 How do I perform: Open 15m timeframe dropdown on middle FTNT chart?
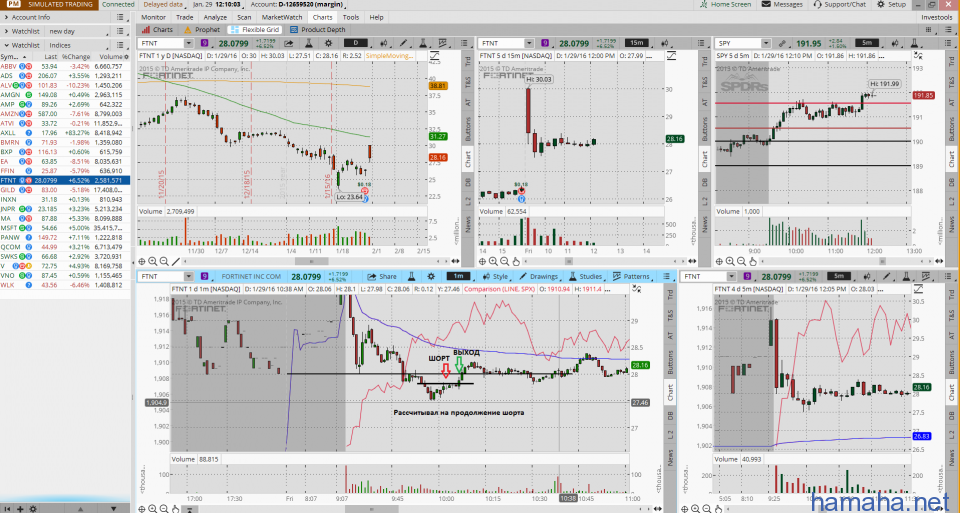[x=637, y=43]
